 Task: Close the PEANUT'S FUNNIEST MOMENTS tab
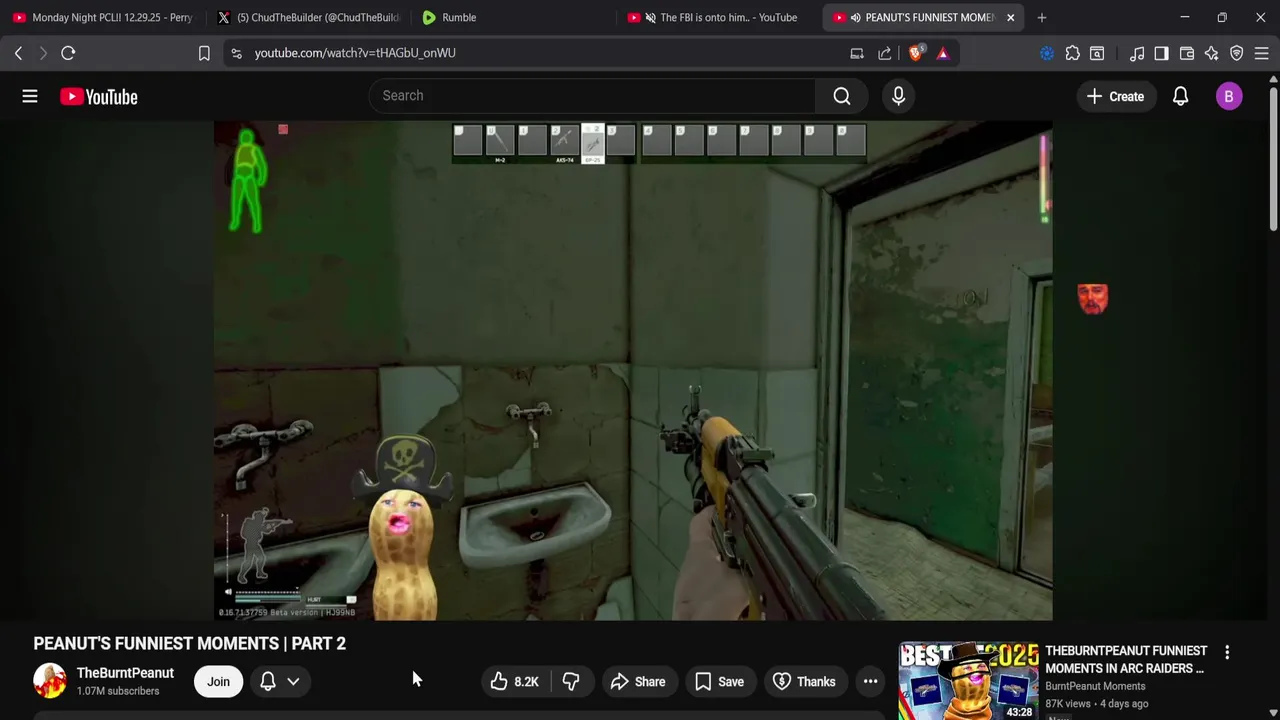pyautogui.click(x=1010, y=17)
